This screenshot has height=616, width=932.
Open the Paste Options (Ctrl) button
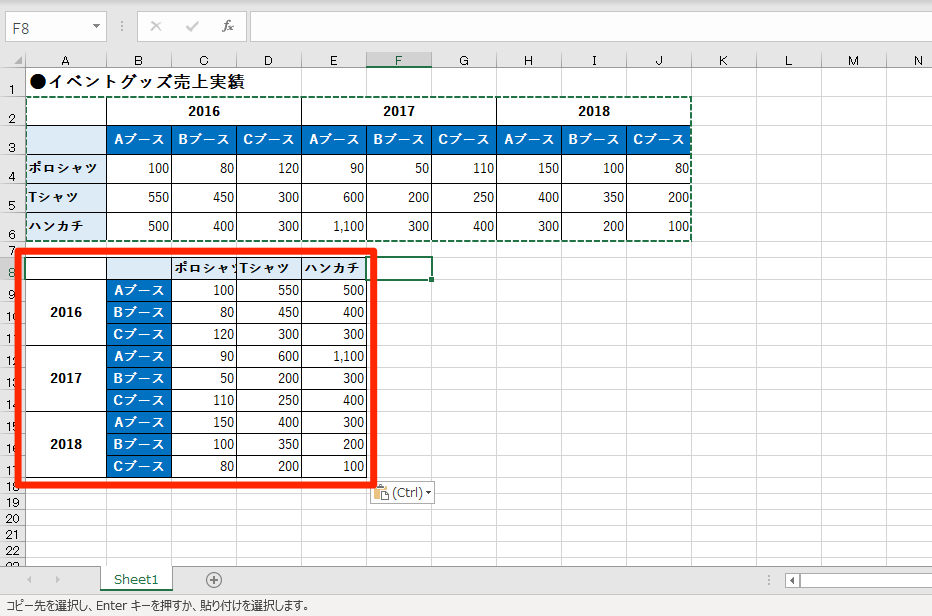click(x=402, y=492)
